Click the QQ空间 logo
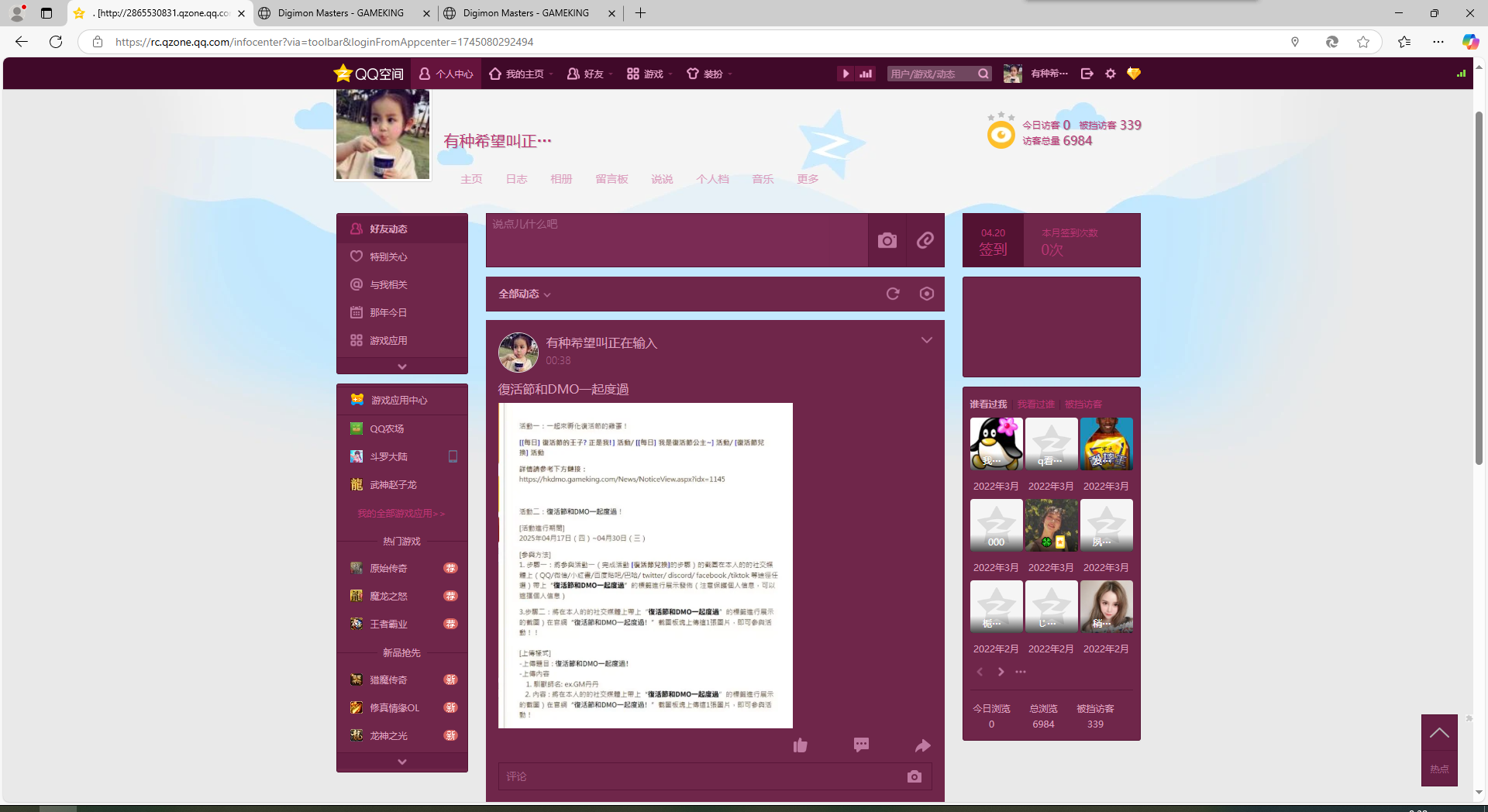The height and width of the screenshot is (812, 1488). point(369,74)
